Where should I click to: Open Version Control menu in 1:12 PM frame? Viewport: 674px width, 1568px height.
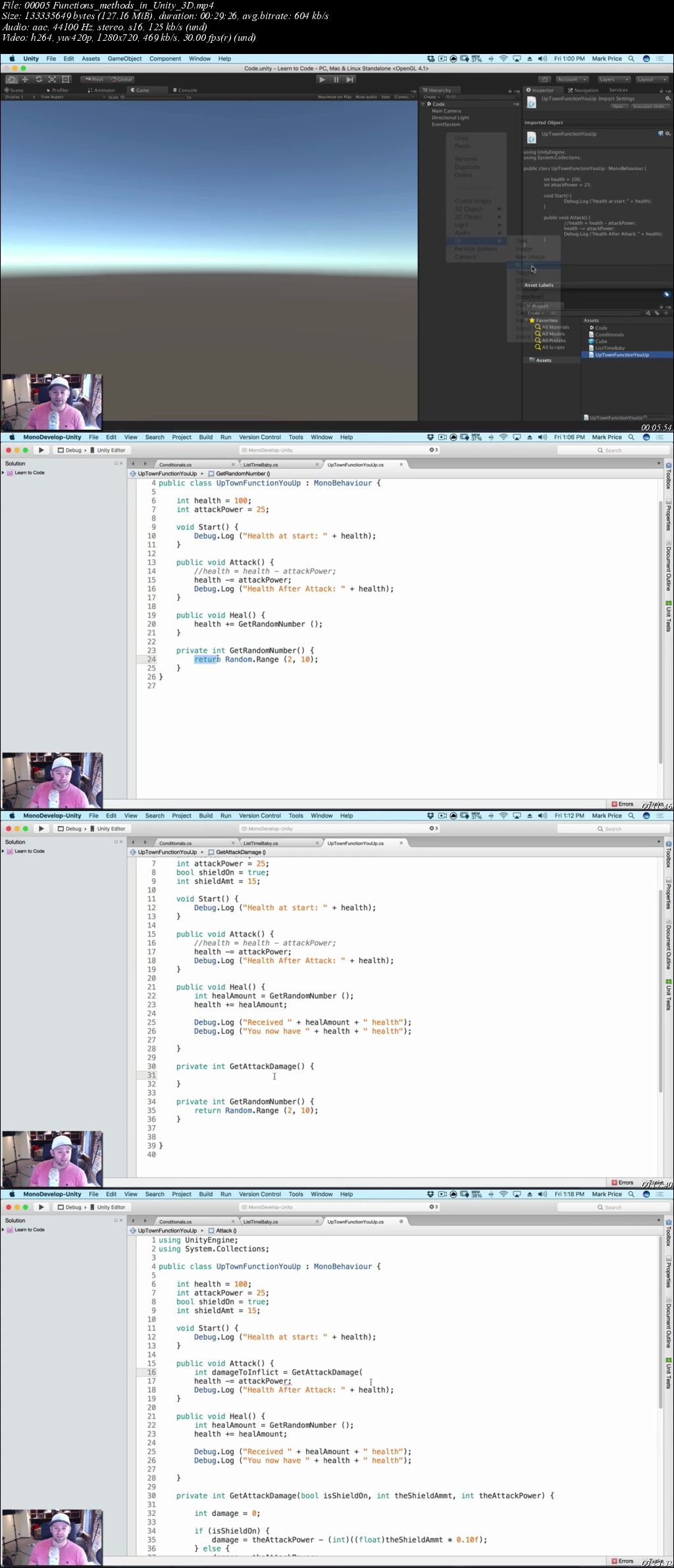(259, 816)
